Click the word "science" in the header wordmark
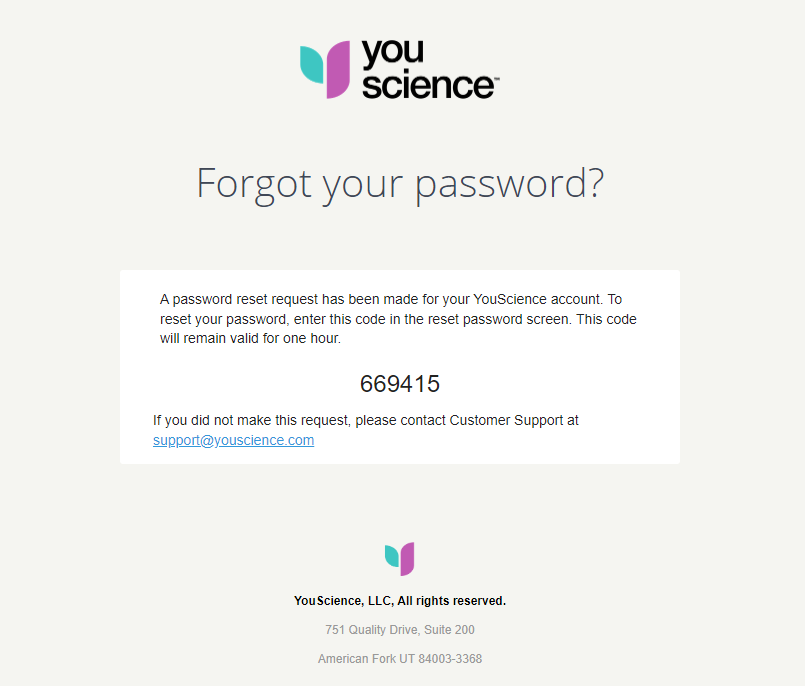Viewport: 805px width, 686px height. click(x=427, y=85)
